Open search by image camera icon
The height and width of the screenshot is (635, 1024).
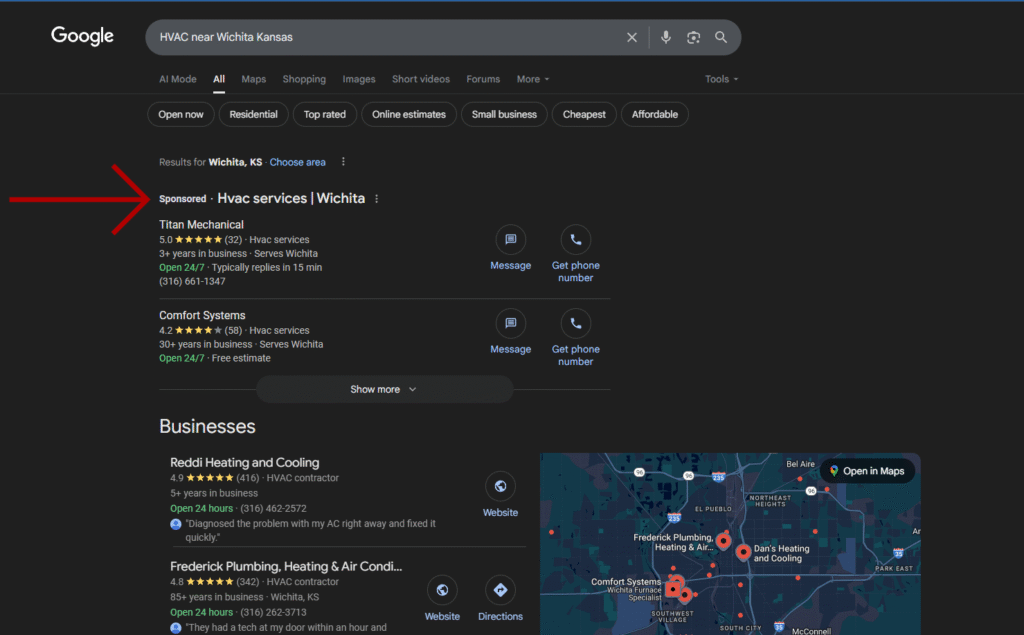pos(694,37)
